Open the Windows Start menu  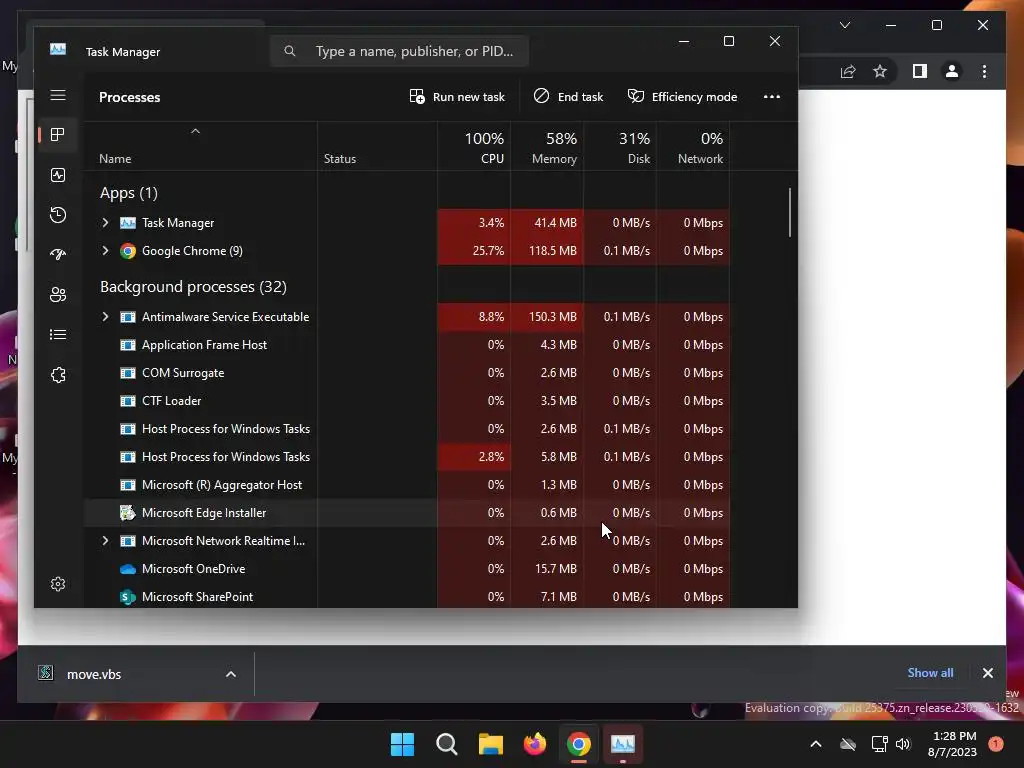pyautogui.click(x=402, y=744)
